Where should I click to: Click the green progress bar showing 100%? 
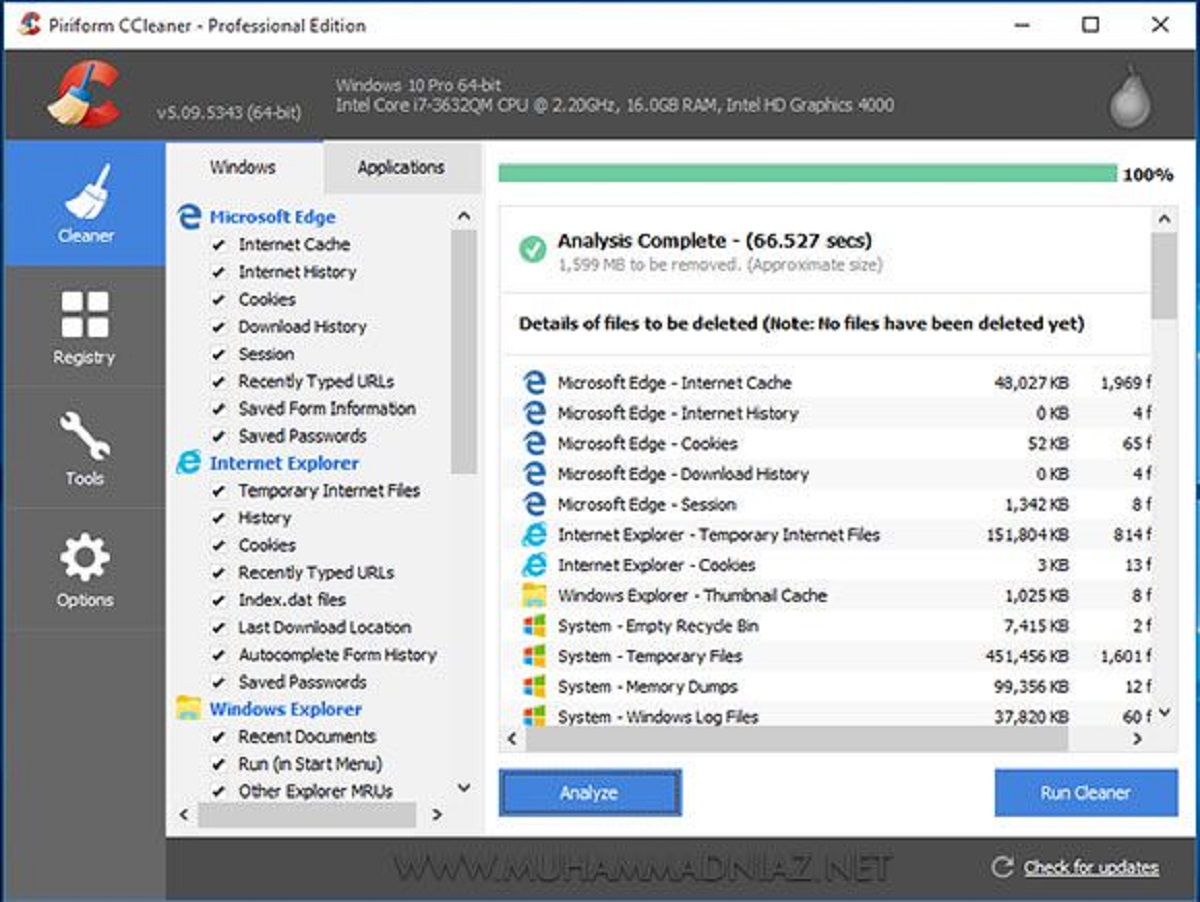[x=800, y=173]
